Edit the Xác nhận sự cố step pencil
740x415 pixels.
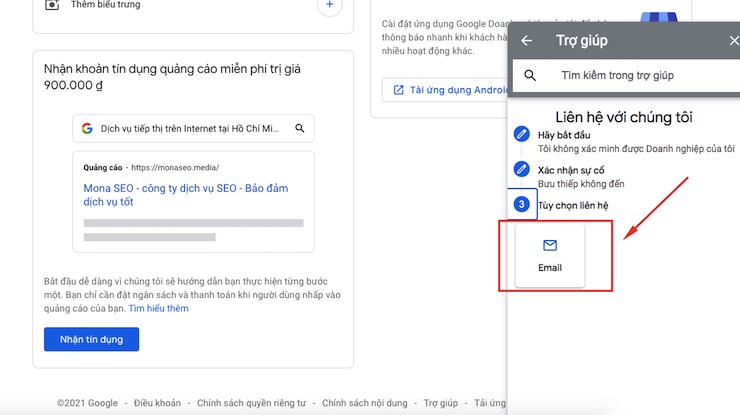tap(521, 169)
